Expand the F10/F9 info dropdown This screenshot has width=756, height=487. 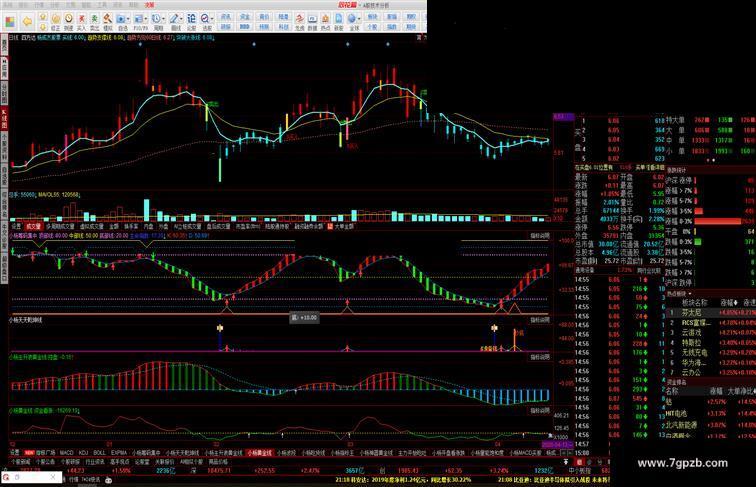pyautogui.click(x=146, y=19)
